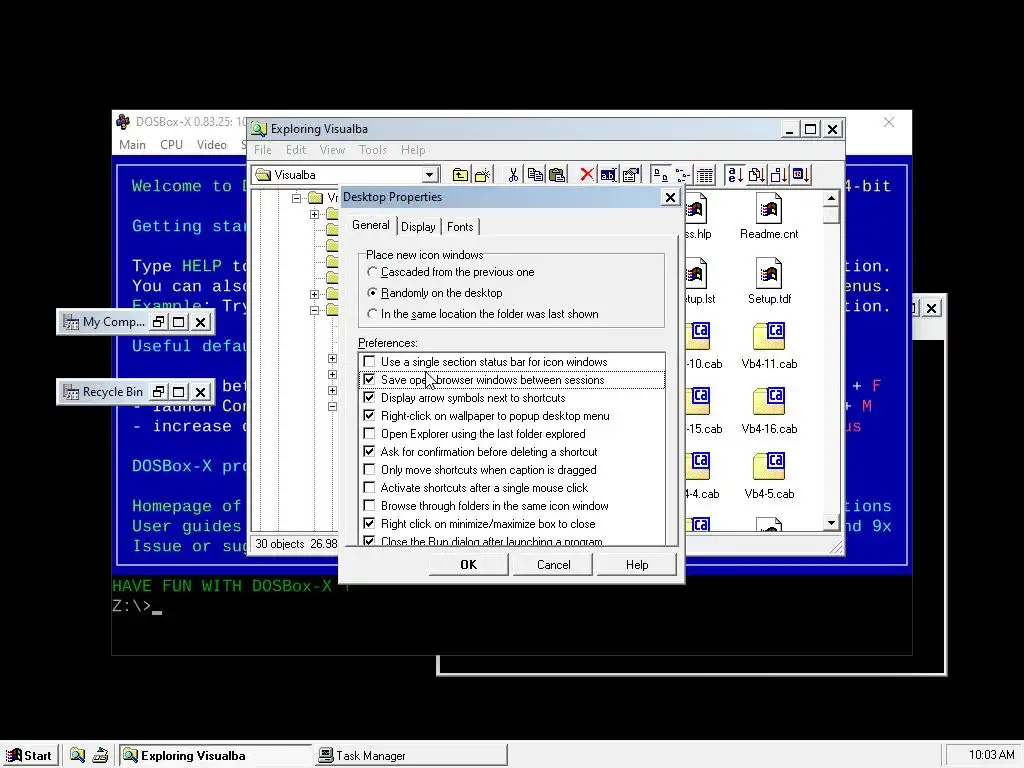Open DOSBox-X Video menu
1024x768 pixels.
(x=212, y=145)
